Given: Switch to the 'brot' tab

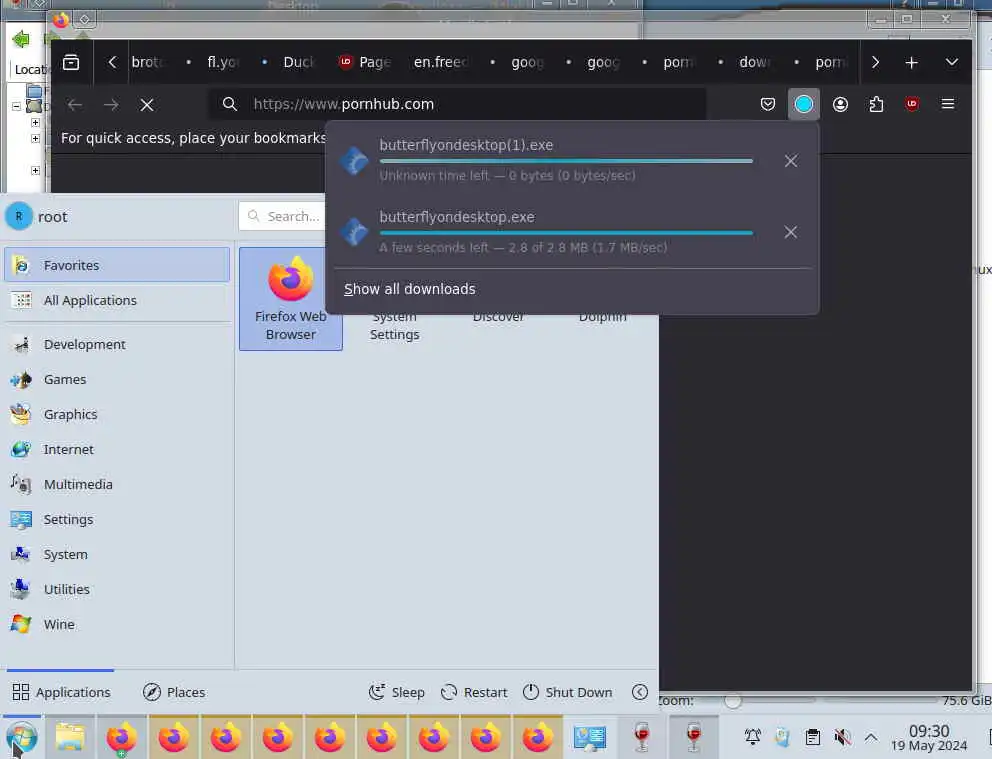Looking at the screenshot, I should pos(148,62).
